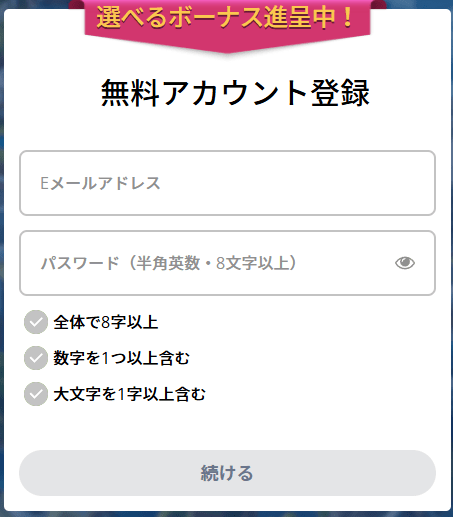Click the 無料アカウント登録 heading
453x517 pixels.
click(235, 93)
